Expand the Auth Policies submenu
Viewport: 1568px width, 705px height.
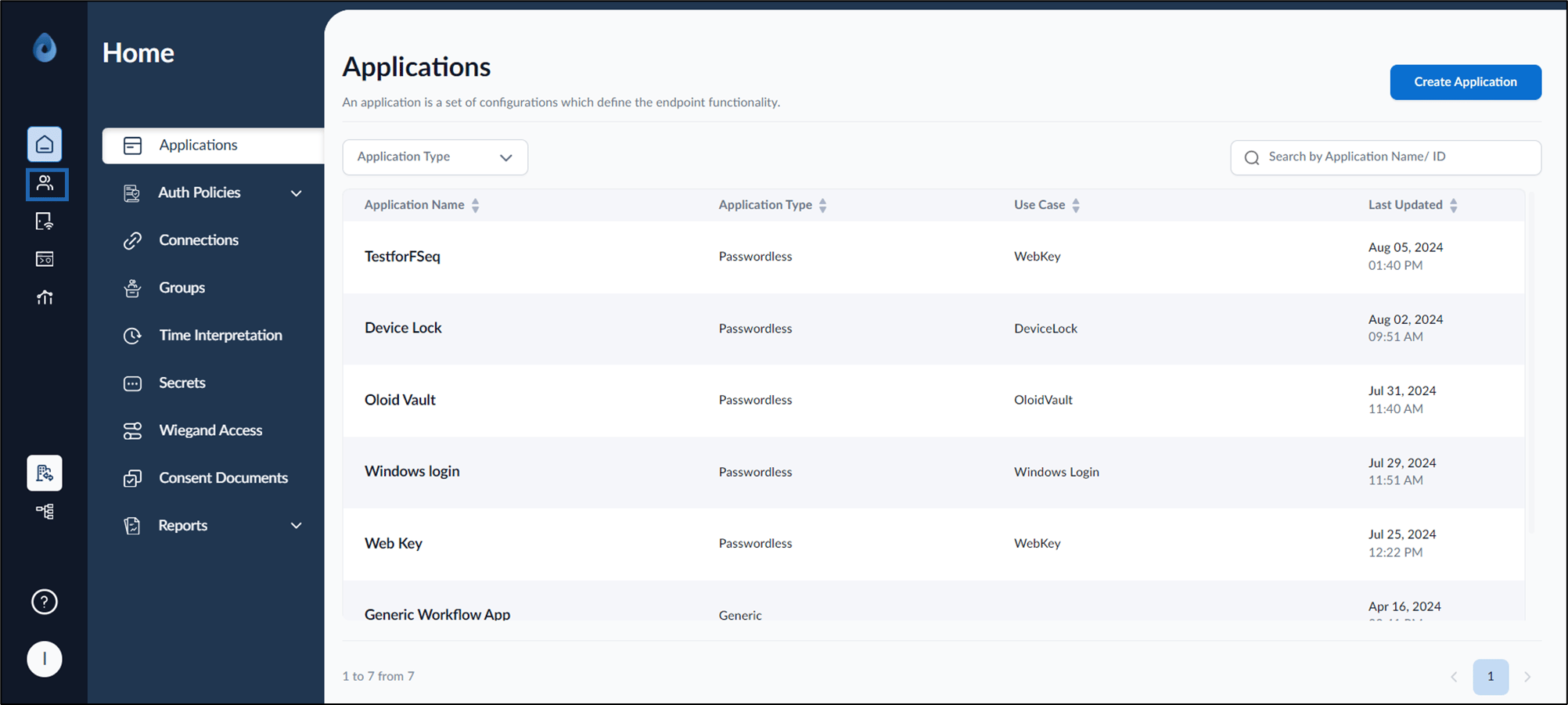coord(296,193)
